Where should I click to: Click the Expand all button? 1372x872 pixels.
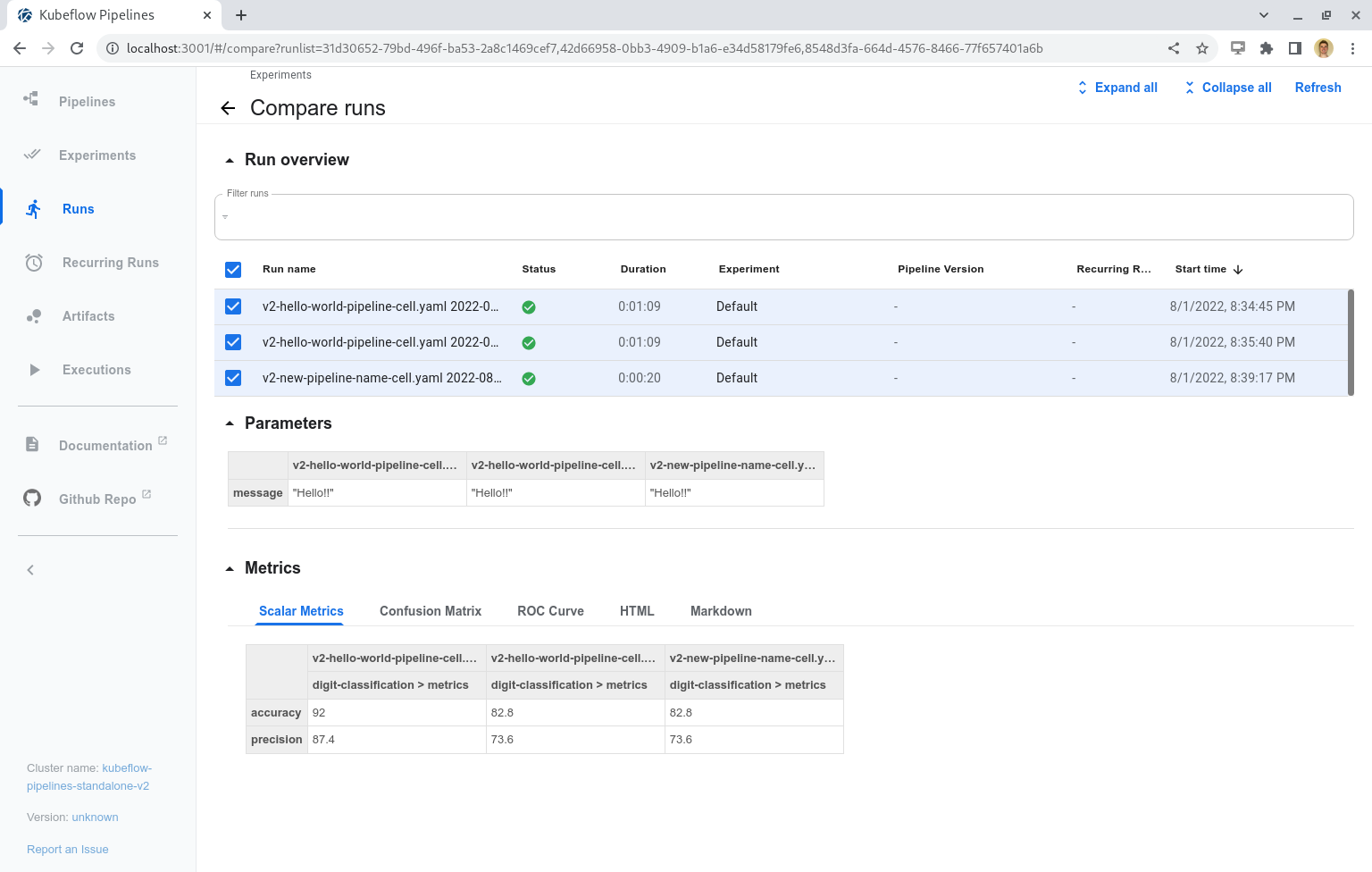pyautogui.click(x=1117, y=88)
